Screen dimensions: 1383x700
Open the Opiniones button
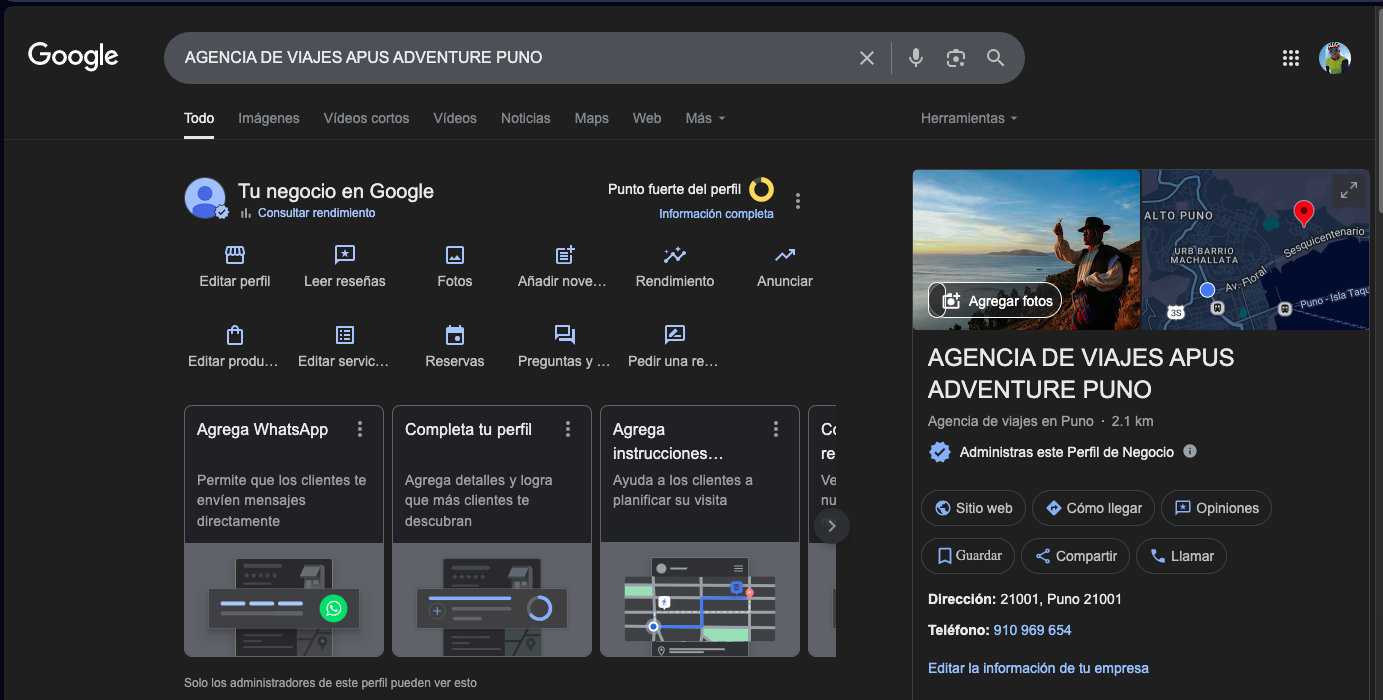(1217, 508)
